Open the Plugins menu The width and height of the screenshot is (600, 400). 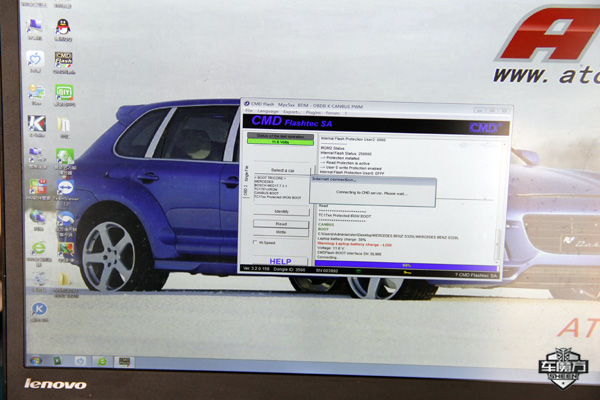(x=313, y=113)
